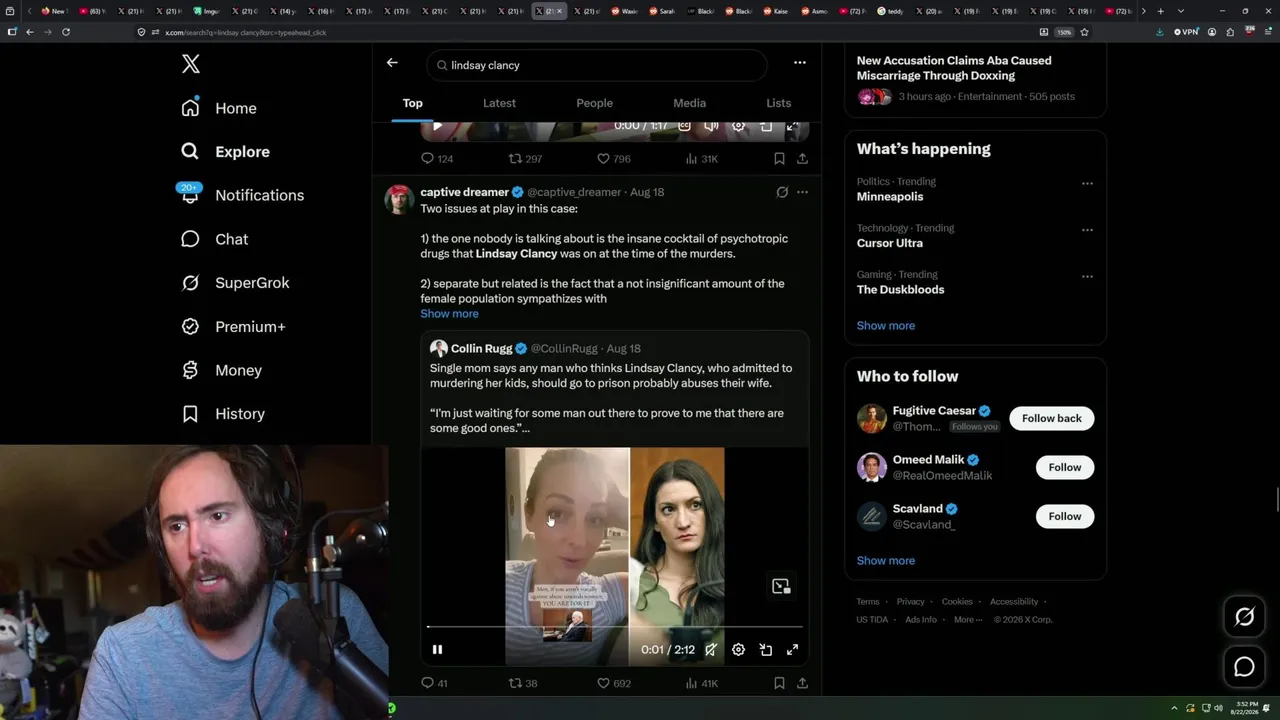Follow Omeed Malik
This screenshot has width=1280, height=720.
tap(1064, 468)
